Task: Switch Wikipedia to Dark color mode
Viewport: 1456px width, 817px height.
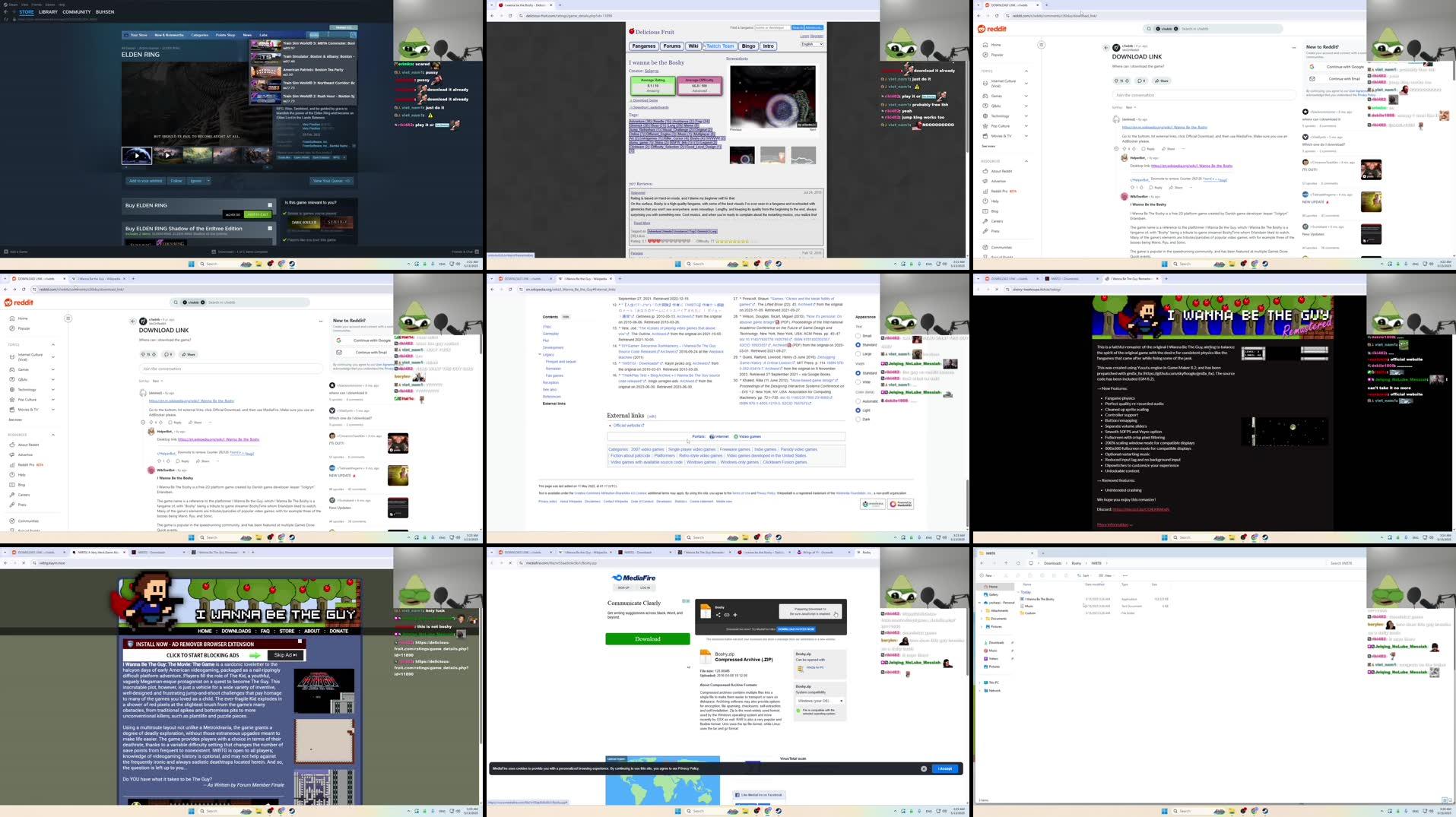Action: [x=858, y=419]
